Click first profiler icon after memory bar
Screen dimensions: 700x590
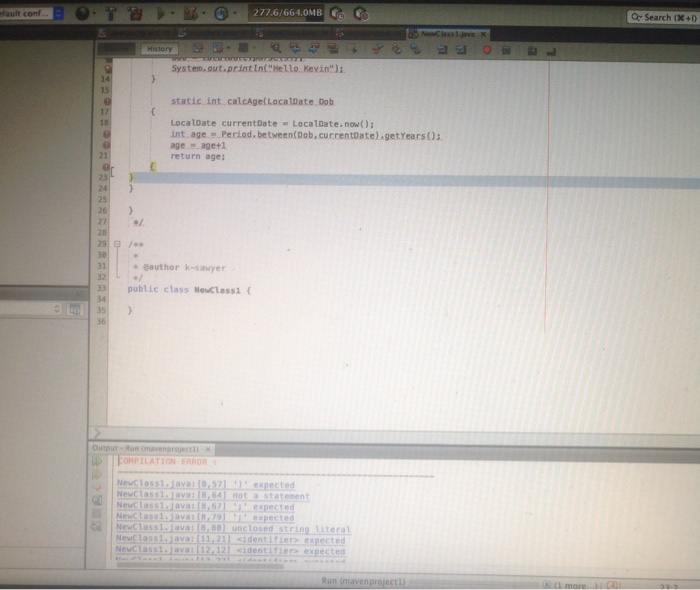(338, 14)
